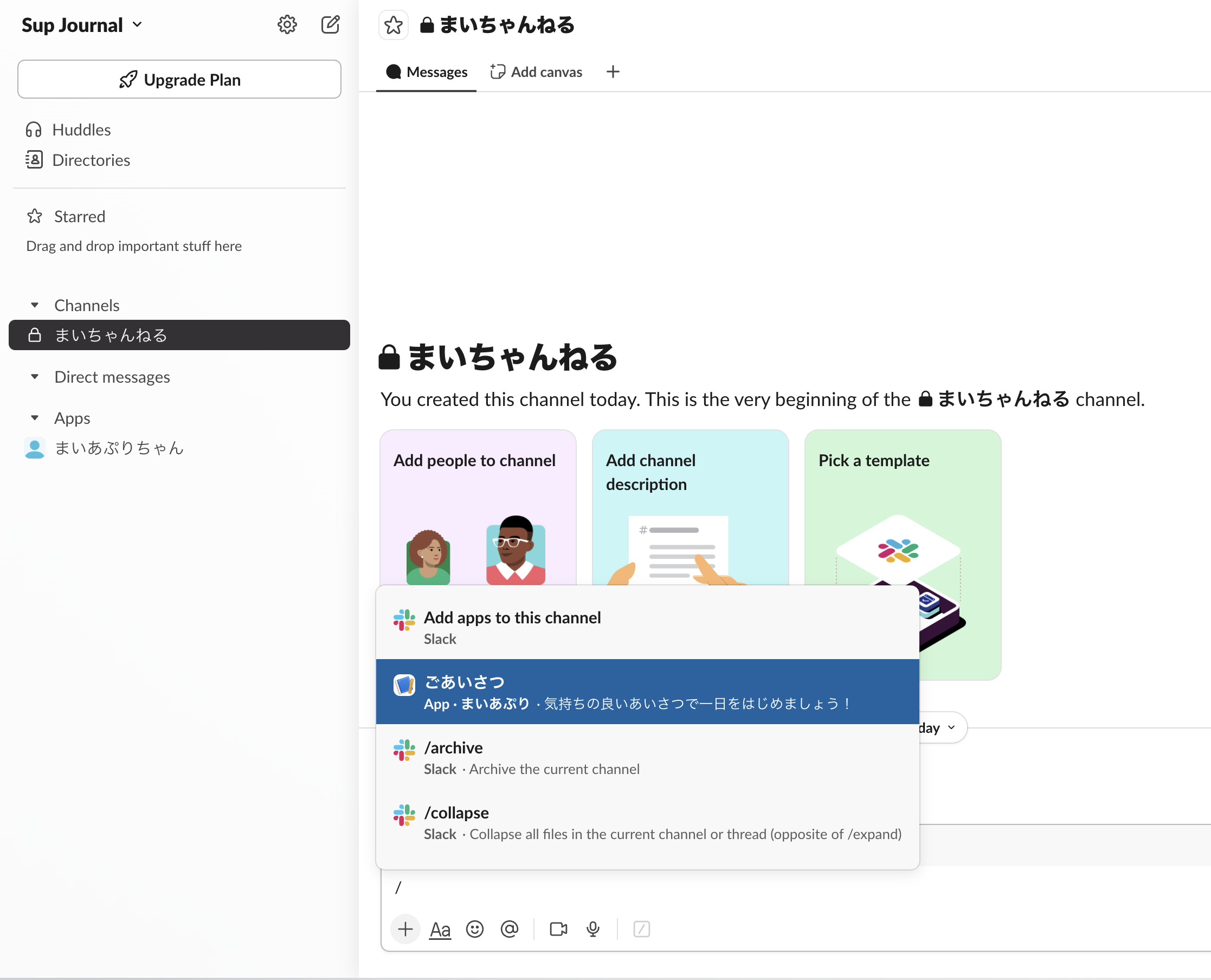Click the mention someone (@) icon
Image resolution: width=1211 pixels, height=980 pixels.
point(510,929)
